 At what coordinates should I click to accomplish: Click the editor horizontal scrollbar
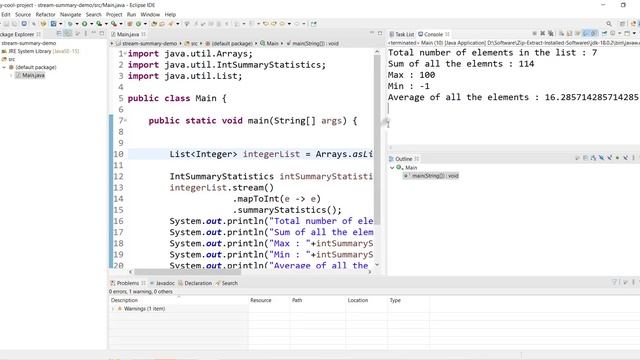tap(188, 271)
